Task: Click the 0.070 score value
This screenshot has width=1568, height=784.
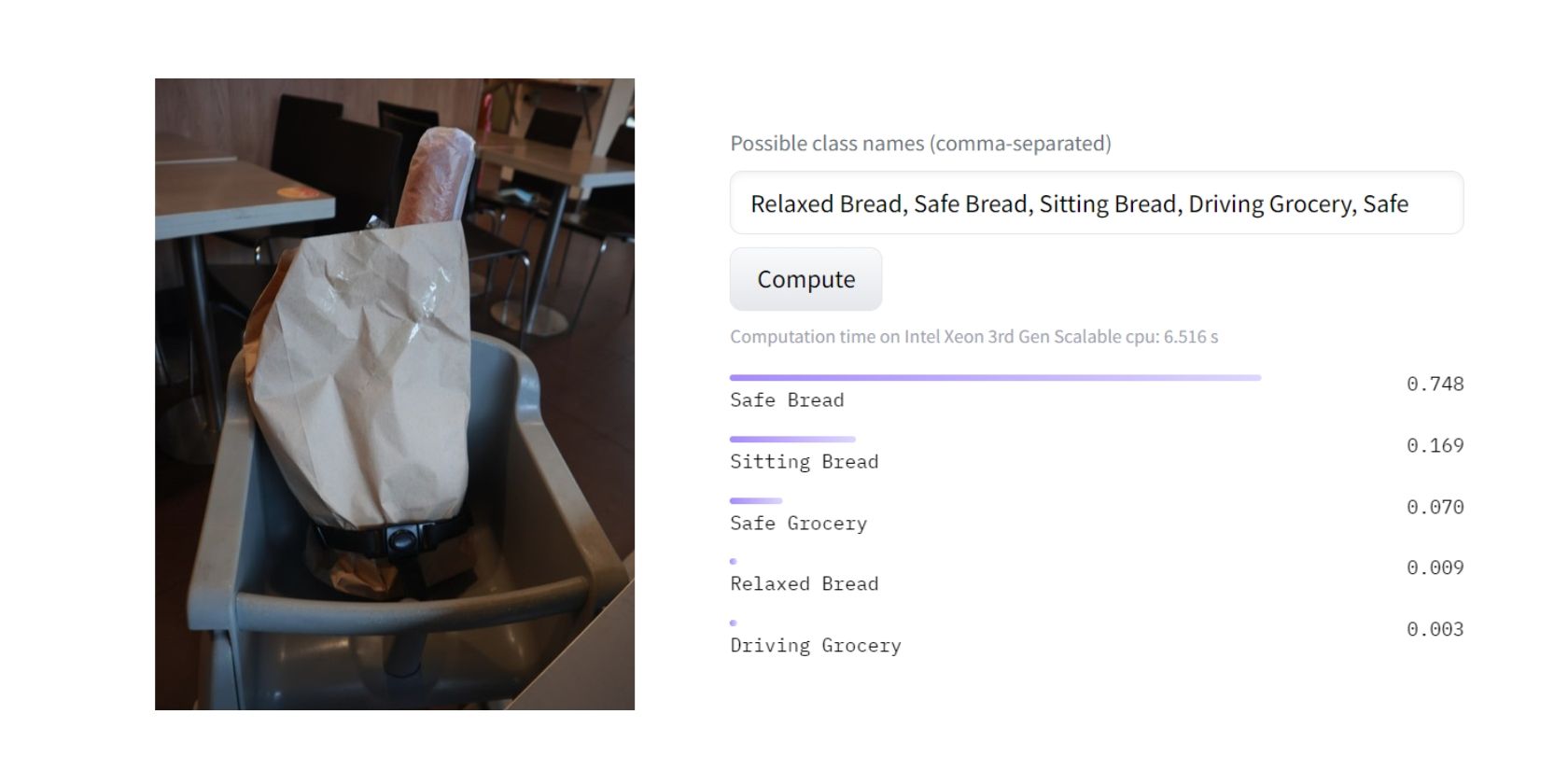Action: [x=1435, y=507]
